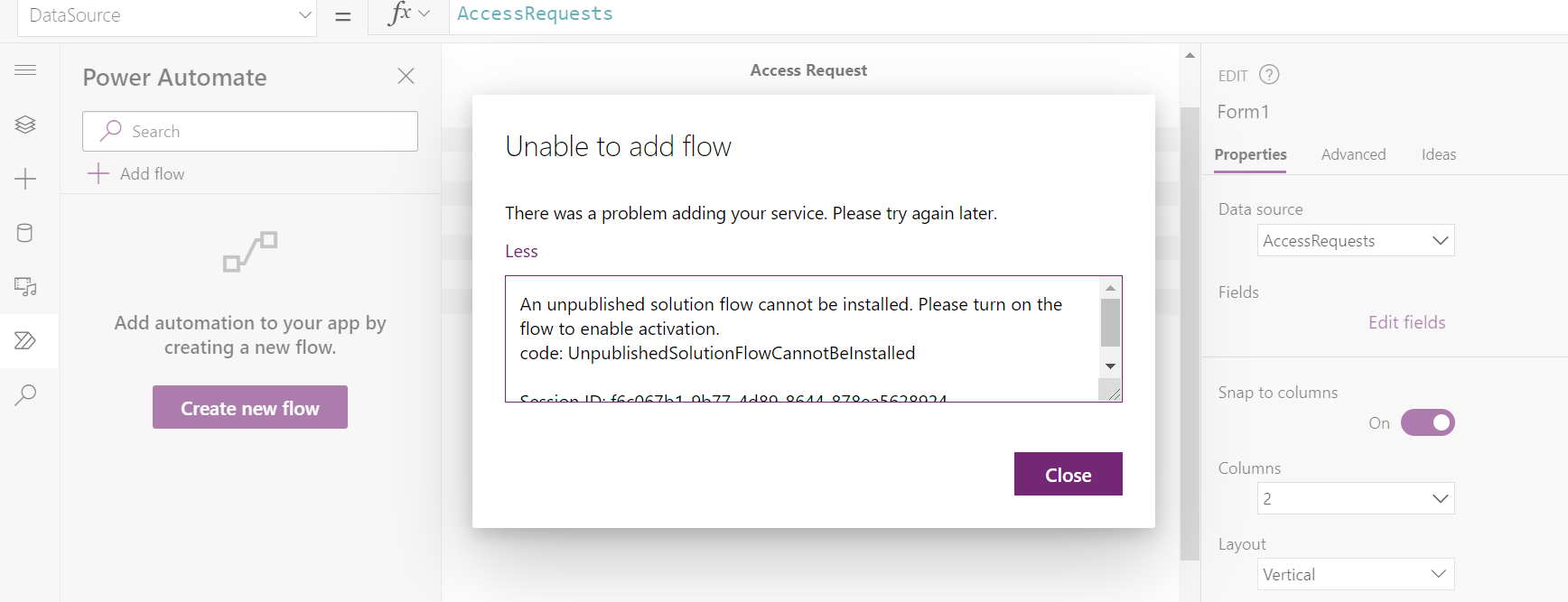Open the Layout dropdown showing Vertical
This screenshot has height=602, width=1568.
[1356, 574]
